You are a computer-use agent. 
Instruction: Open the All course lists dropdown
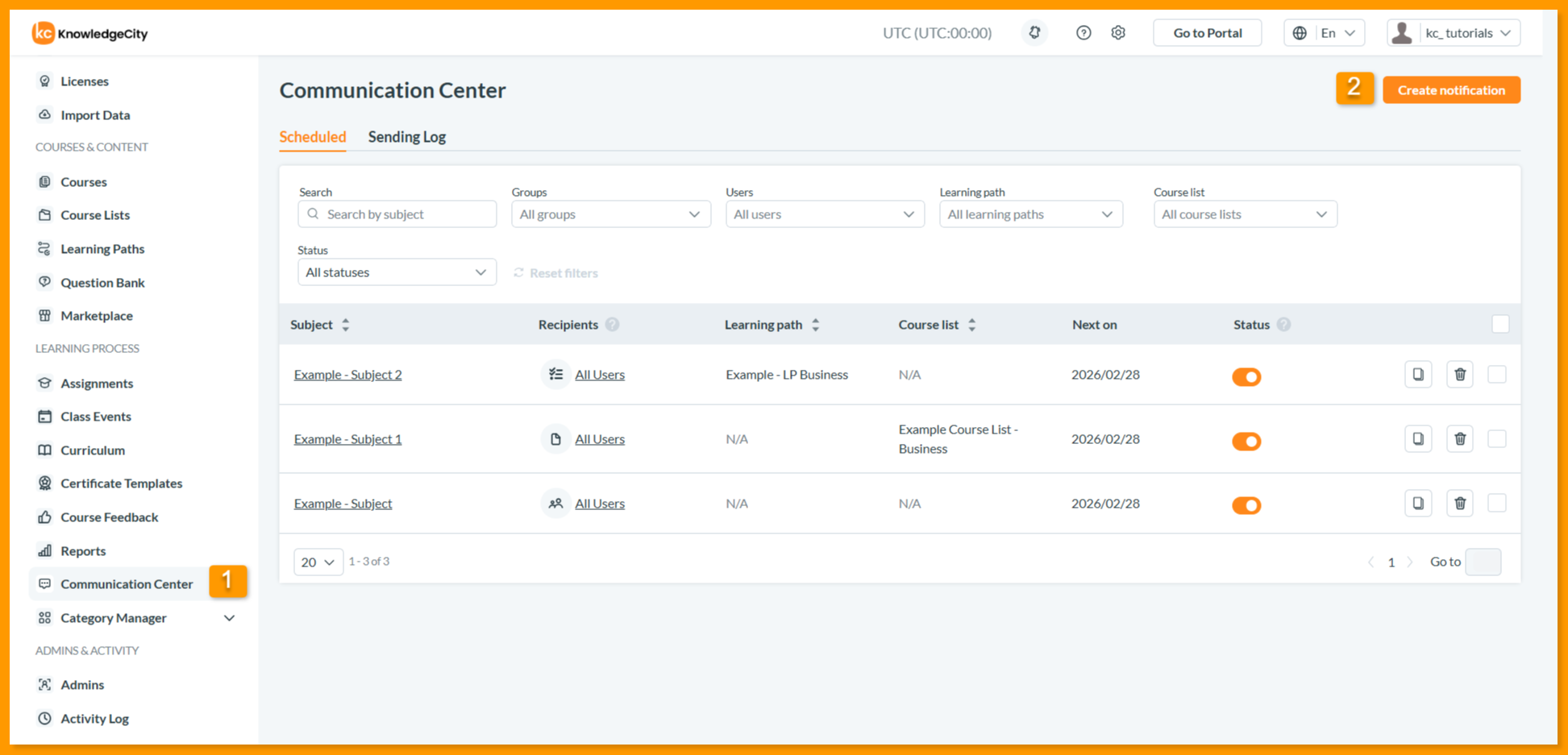(x=1246, y=214)
